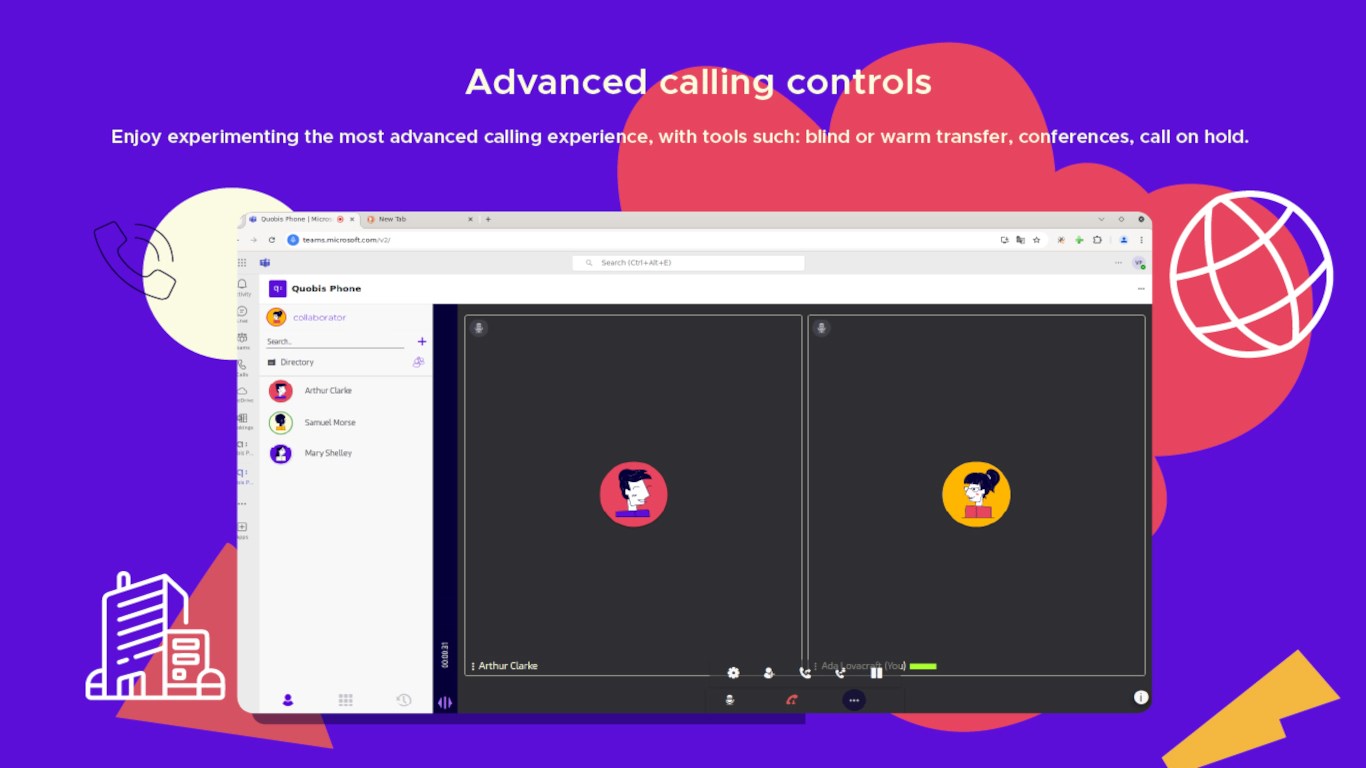1366x768 pixels.
Task: Click browser profile icon
Action: (1124, 240)
